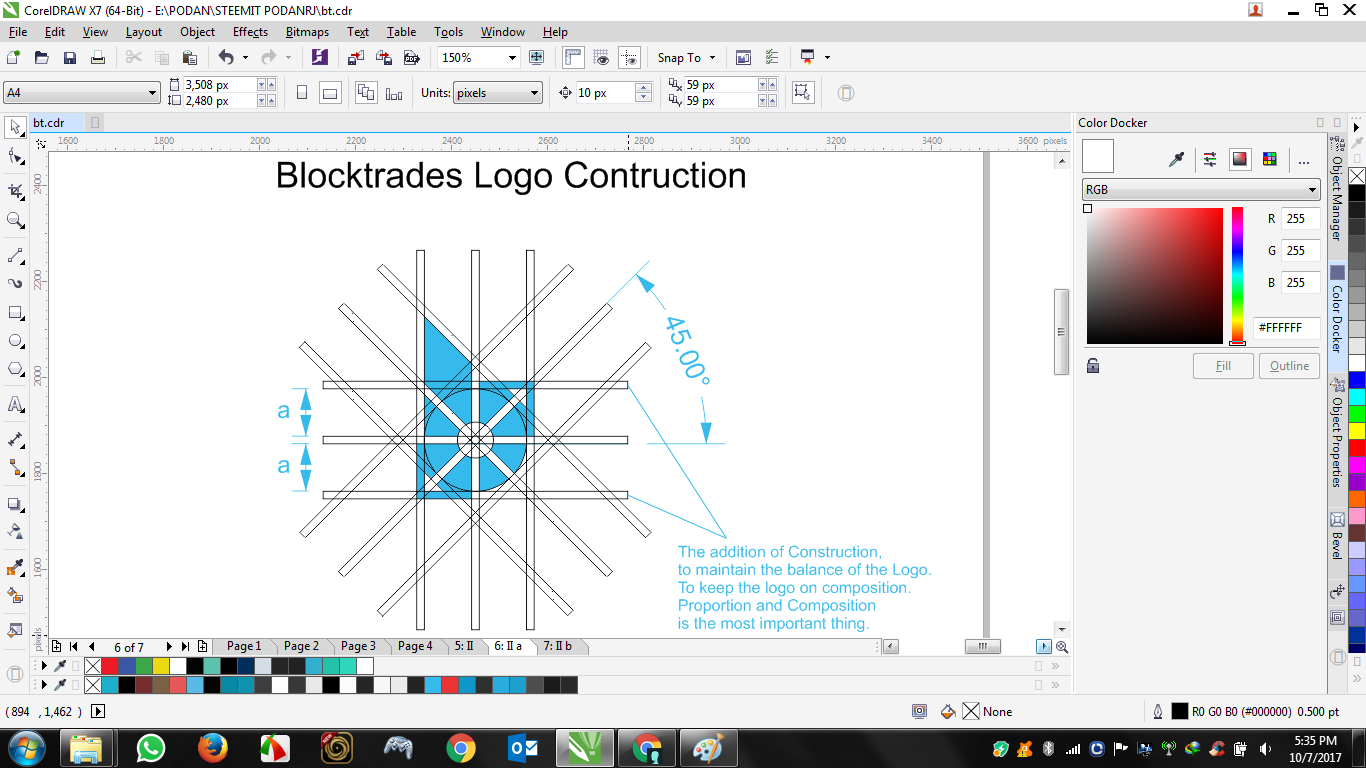Select the Text tool
Image resolution: width=1366 pixels, height=768 pixels.
15,404
